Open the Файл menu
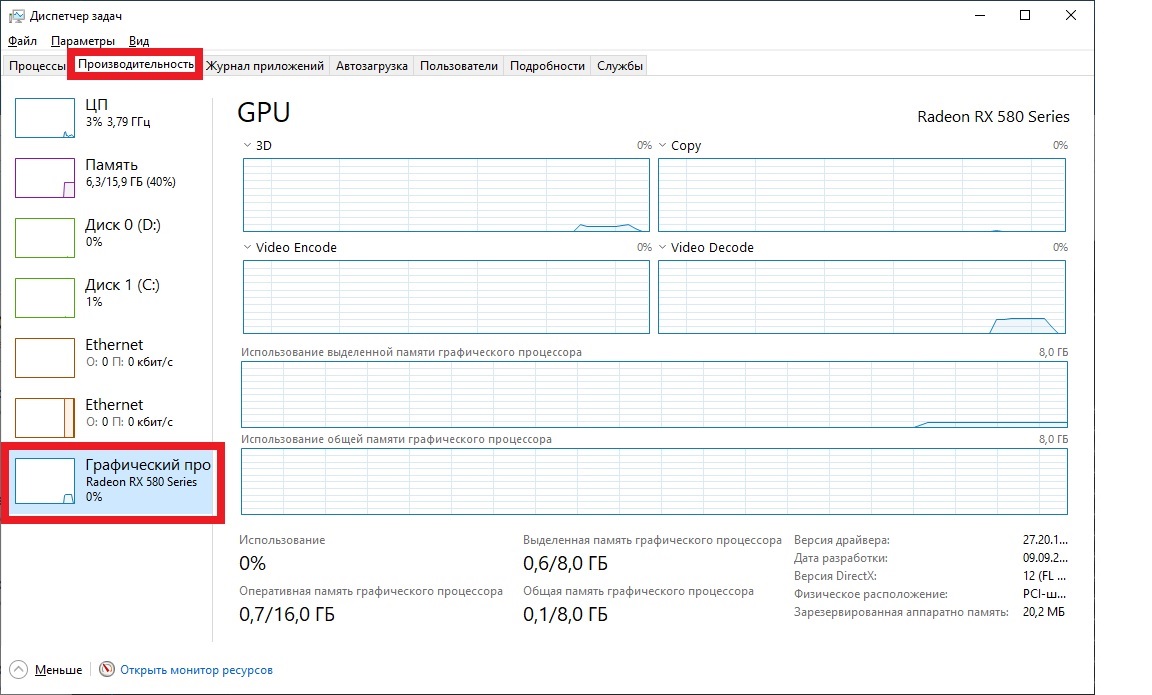The height and width of the screenshot is (695, 1152). 22,41
